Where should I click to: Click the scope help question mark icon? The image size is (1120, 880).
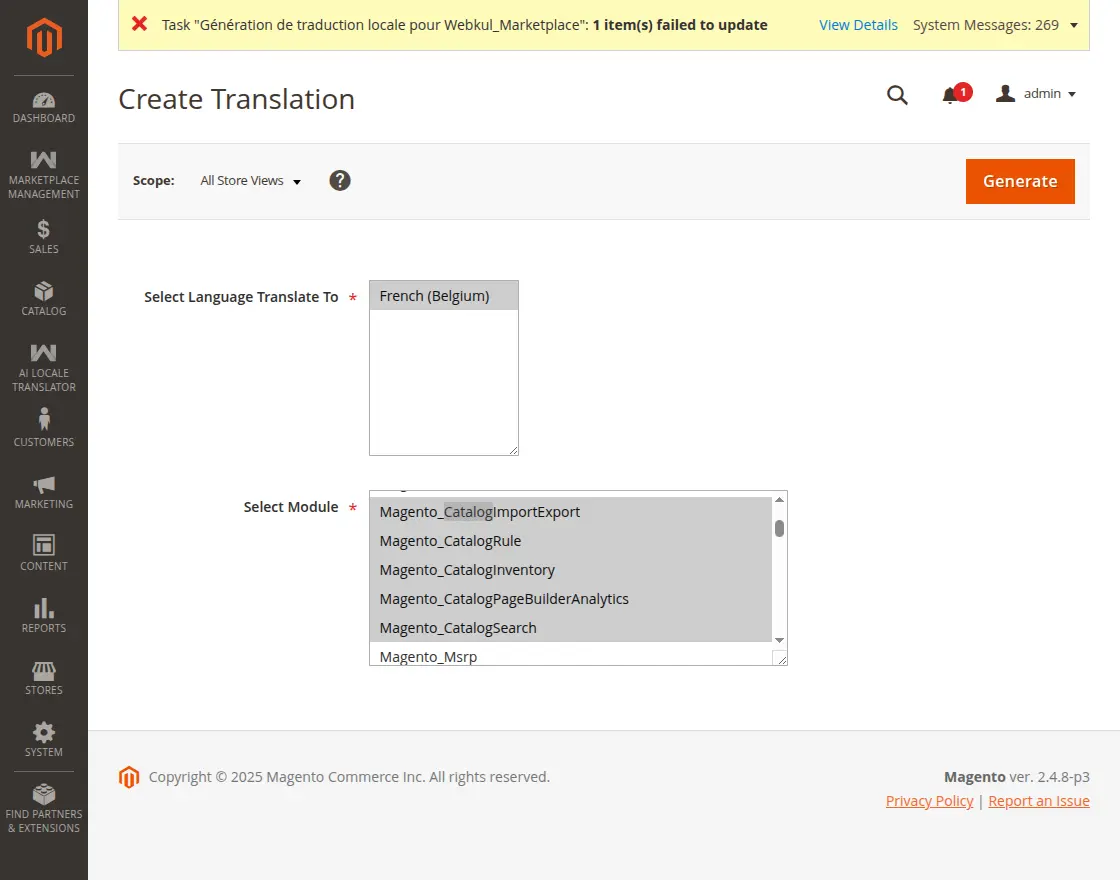340,181
